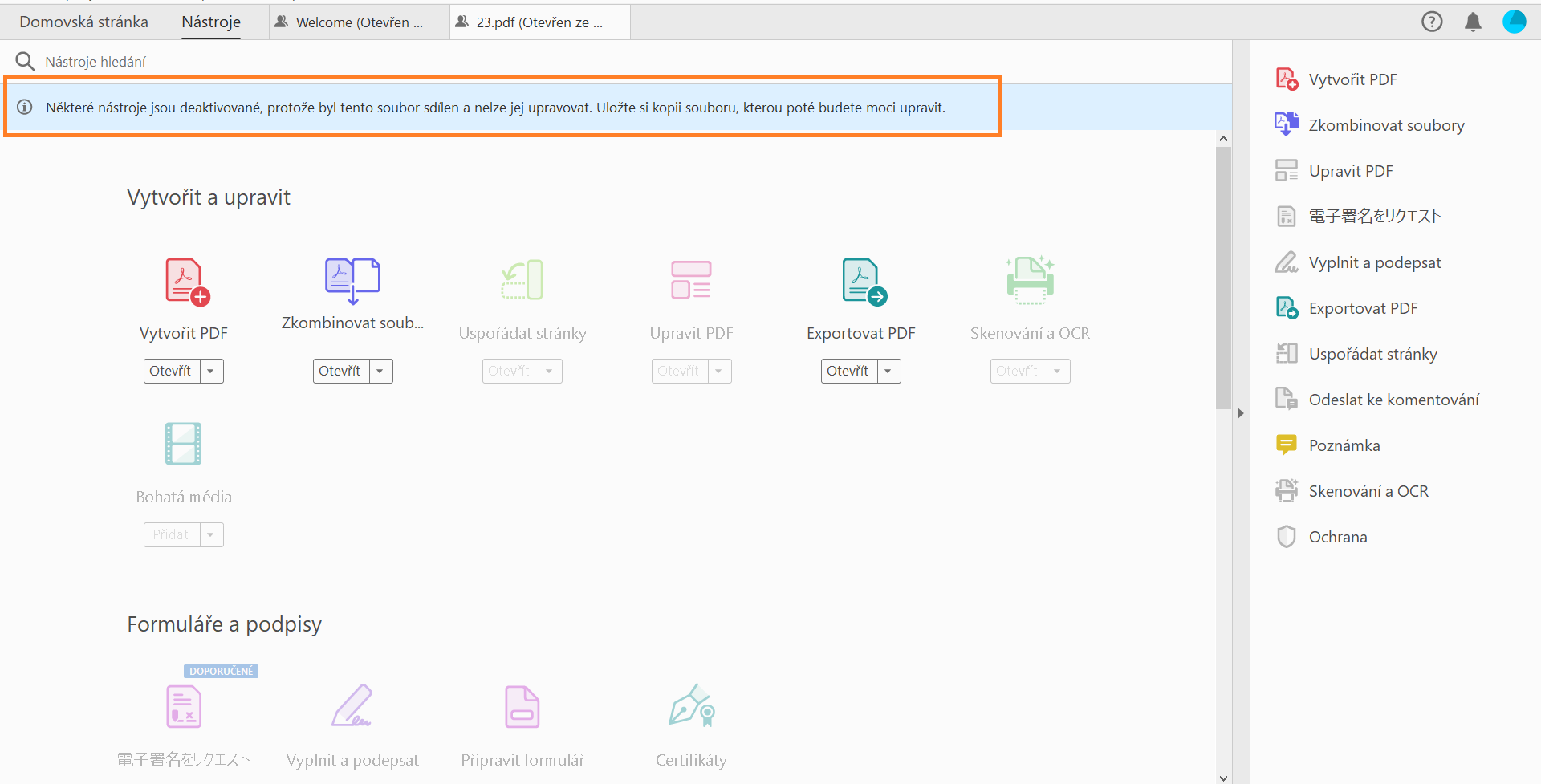Open the Vytvořit PDF tool icon in main grid
The width and height of the screenshot is (1541, 784).
187,282
